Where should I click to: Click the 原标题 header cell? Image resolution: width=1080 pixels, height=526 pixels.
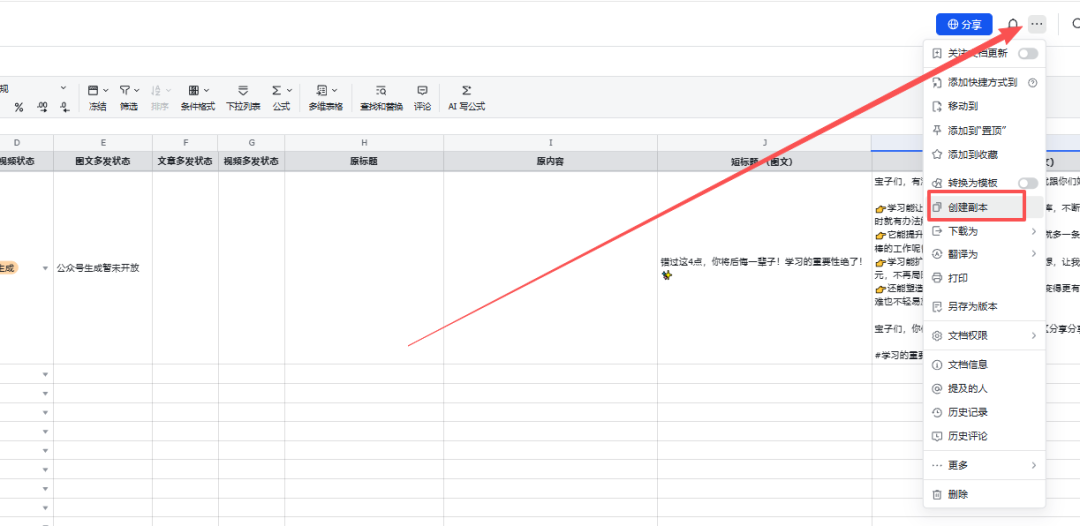[364, 161]
